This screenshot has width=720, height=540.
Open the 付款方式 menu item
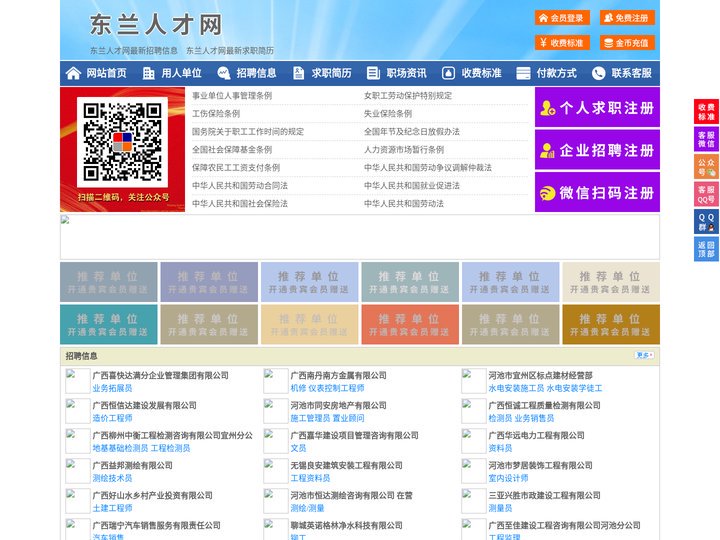pyautogui.click(x=557, y=73)
